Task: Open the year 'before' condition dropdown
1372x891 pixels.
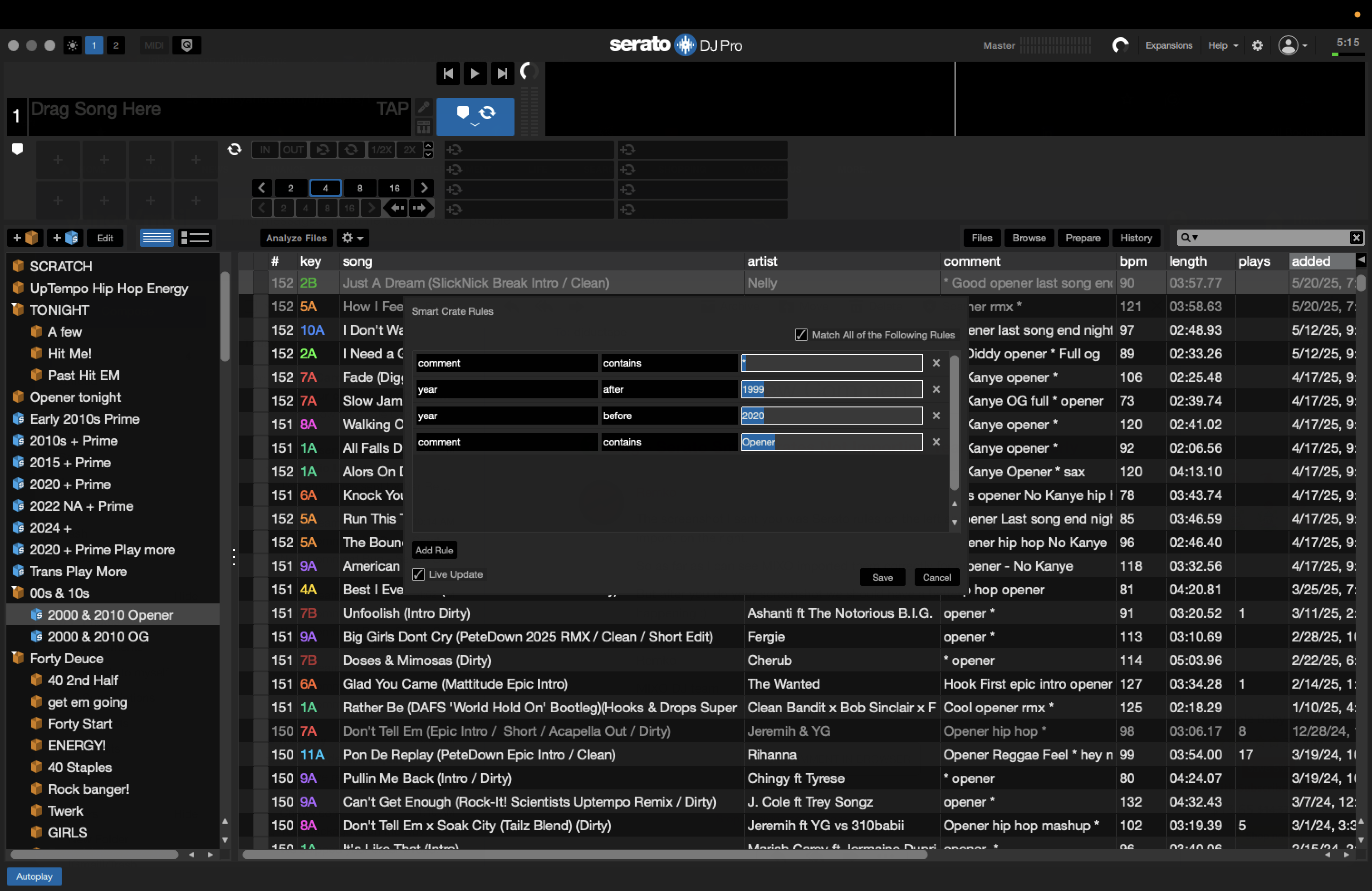Action: [667, 416]
